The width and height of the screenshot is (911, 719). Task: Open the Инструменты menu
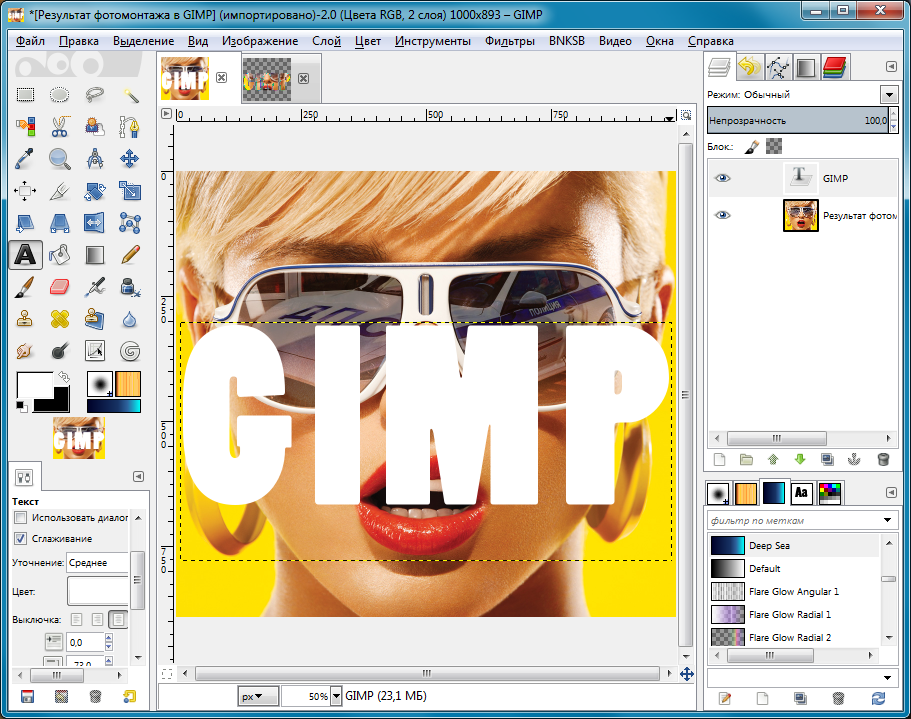click(433, 41)
